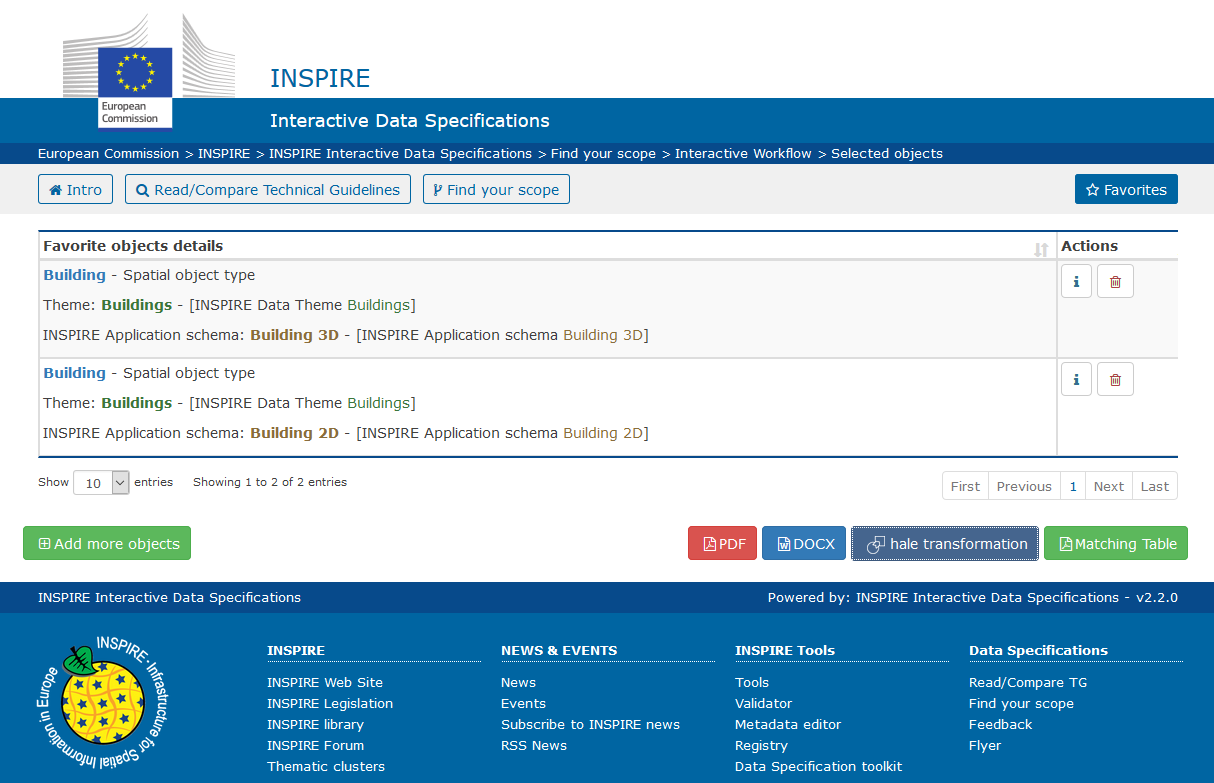Export selection as DOCX
The width and height of the screenshot is (1214, 783).
coord(804,543)
